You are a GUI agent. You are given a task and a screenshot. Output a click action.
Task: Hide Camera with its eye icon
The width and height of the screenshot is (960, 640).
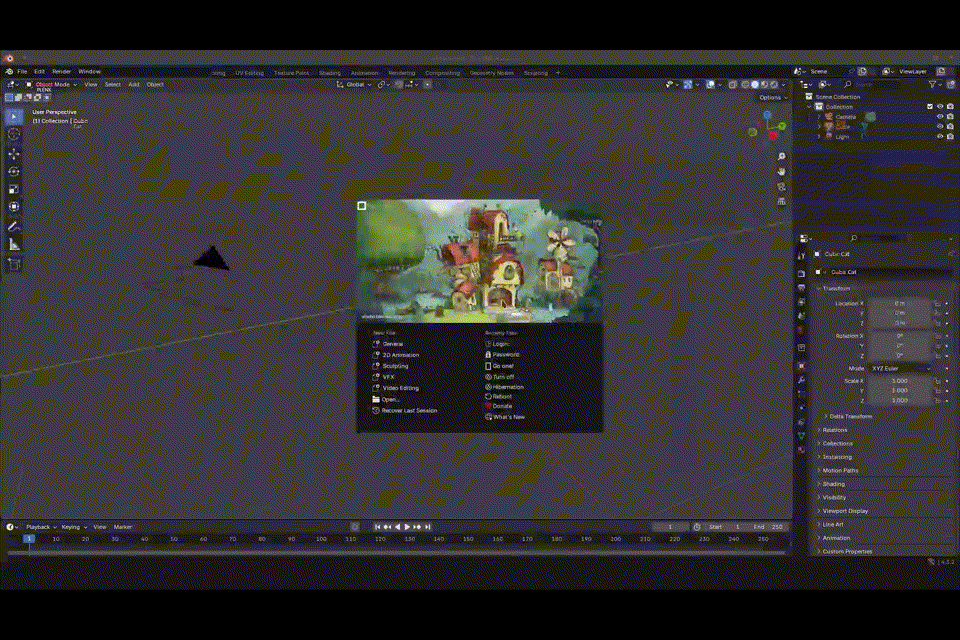[940, 116]
